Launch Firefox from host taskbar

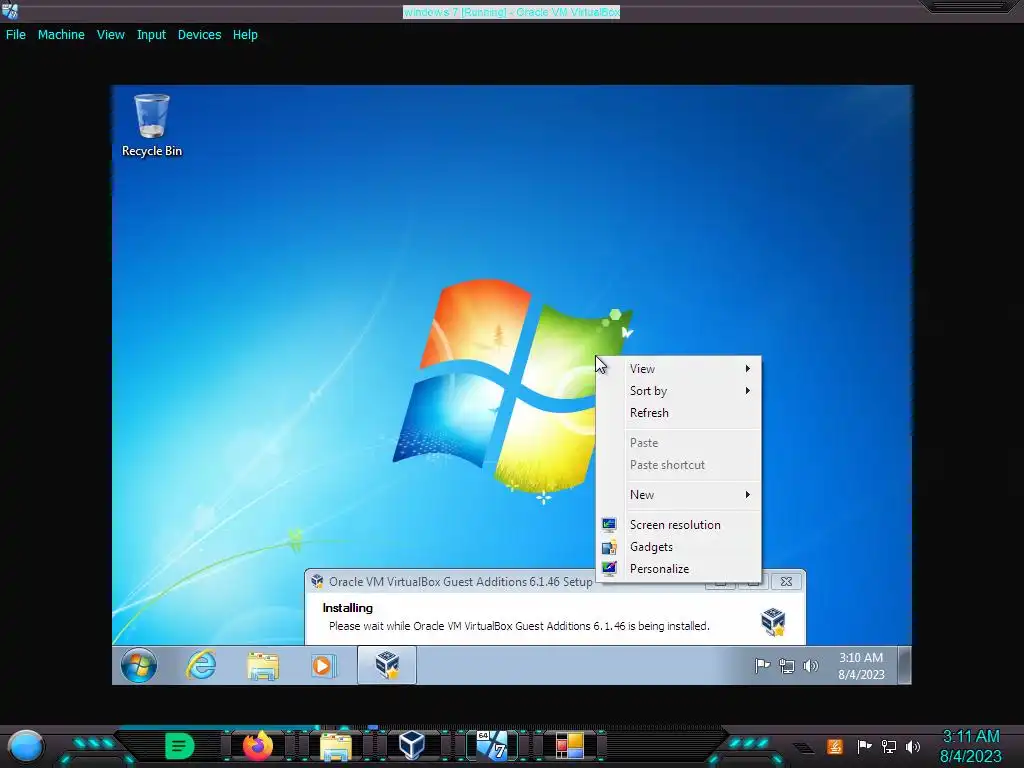point(257,746)
